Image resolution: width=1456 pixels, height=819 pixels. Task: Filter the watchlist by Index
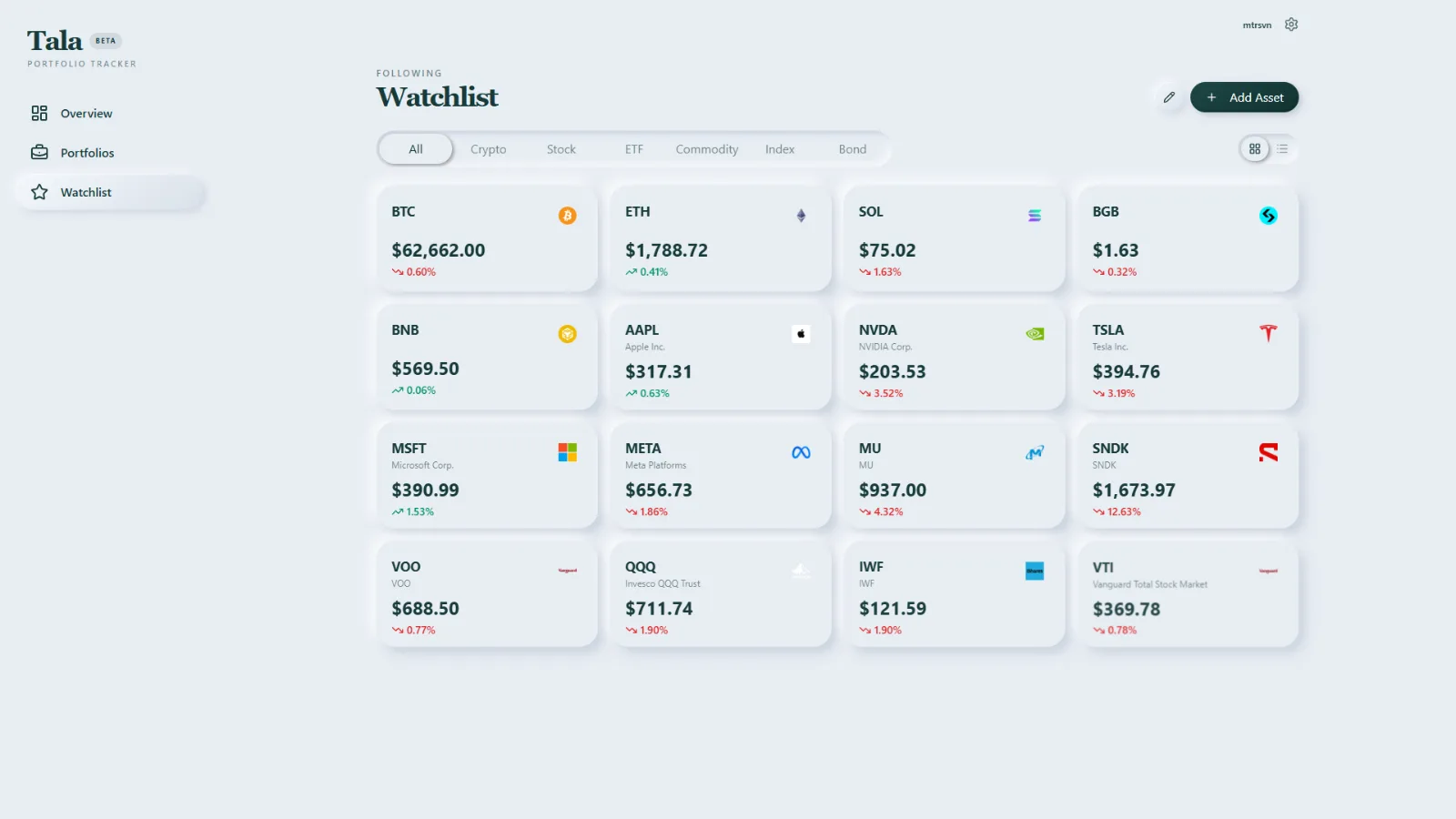780,149
